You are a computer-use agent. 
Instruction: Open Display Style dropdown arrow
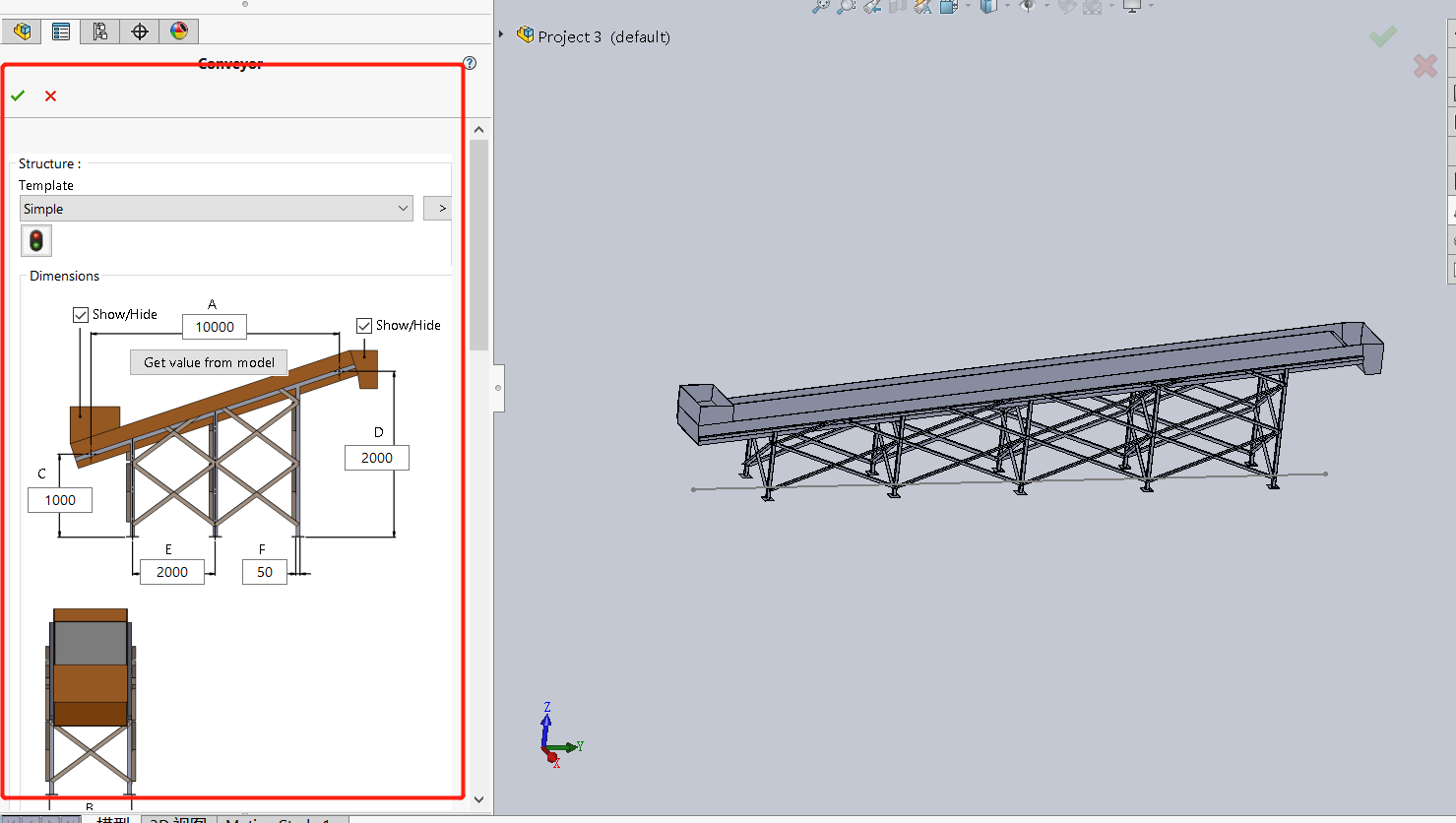coord(1007,6)
